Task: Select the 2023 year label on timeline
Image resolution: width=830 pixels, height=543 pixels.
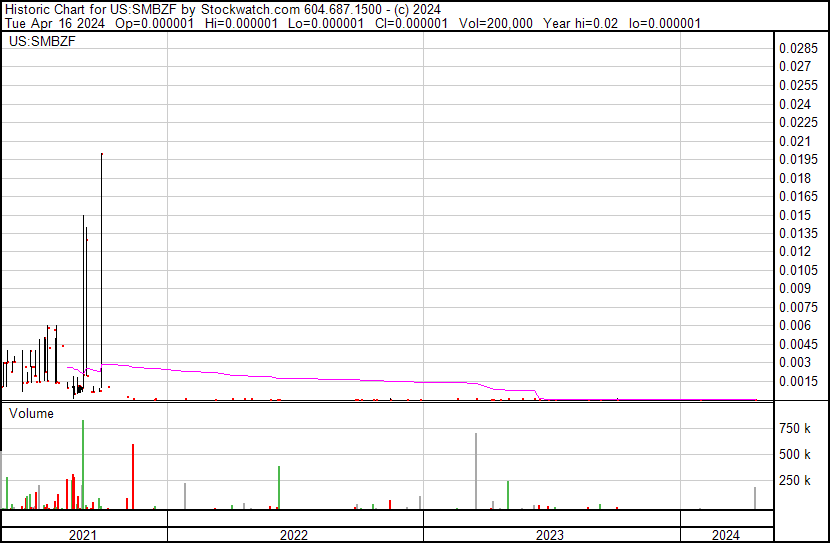Action: 551,535
